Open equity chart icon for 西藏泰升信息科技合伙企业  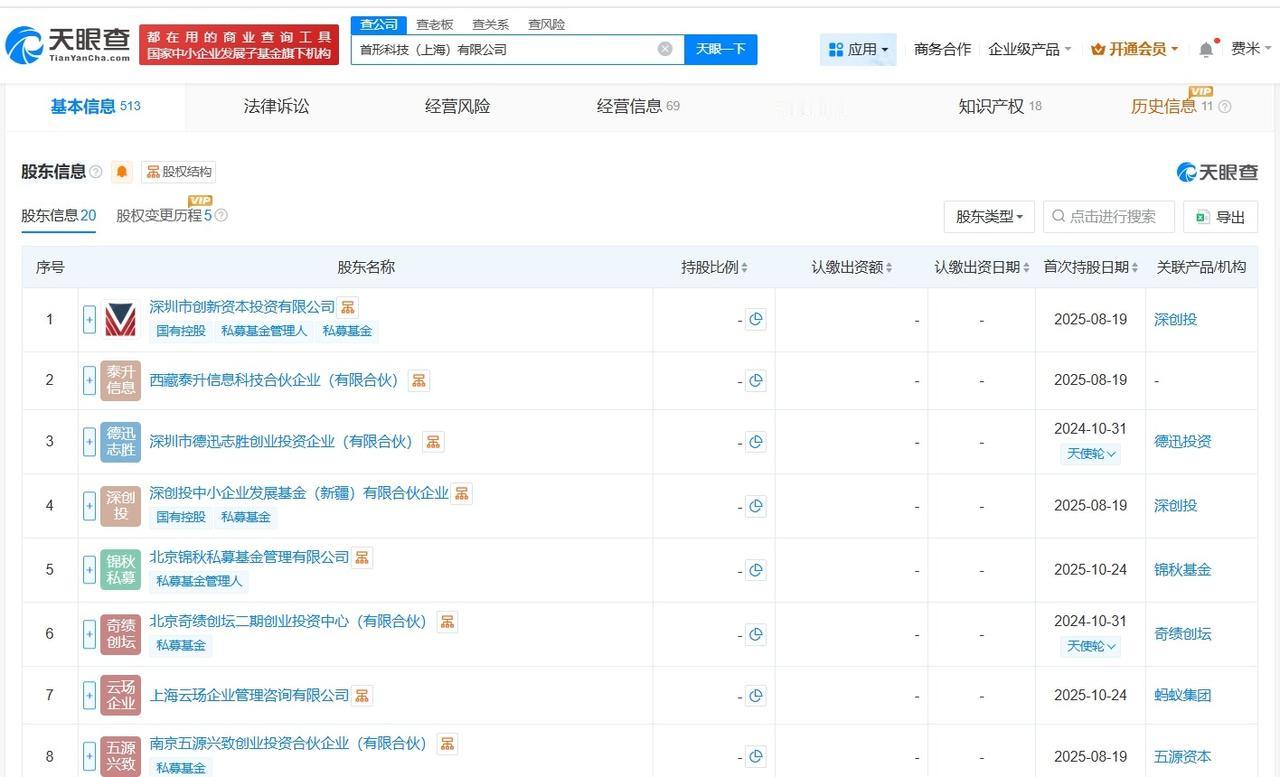click(419, 381)
